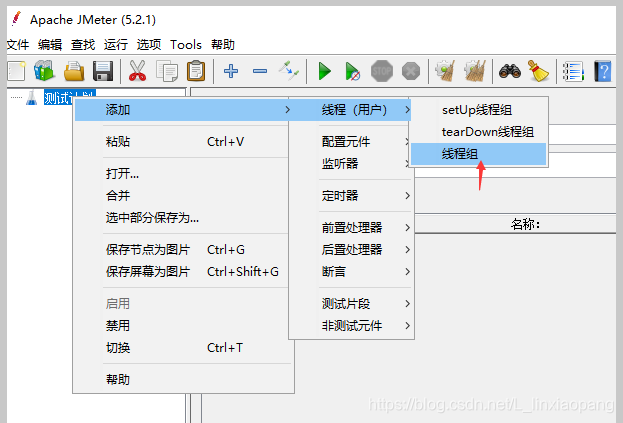The image size is (623, 423).
Task: Click the Cut scissors icon
Action: point(137,71)
